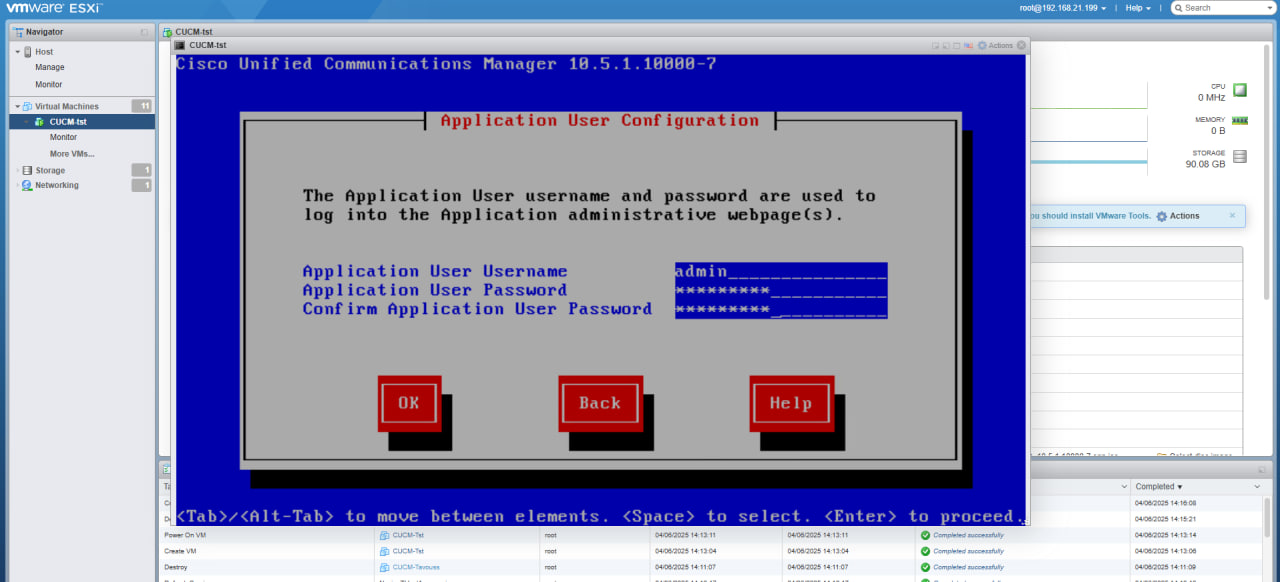The width and height of the screenshot is (1280, 582).
Task: Open the console keyboard layout flag icon
Action: tap(968, 45)
